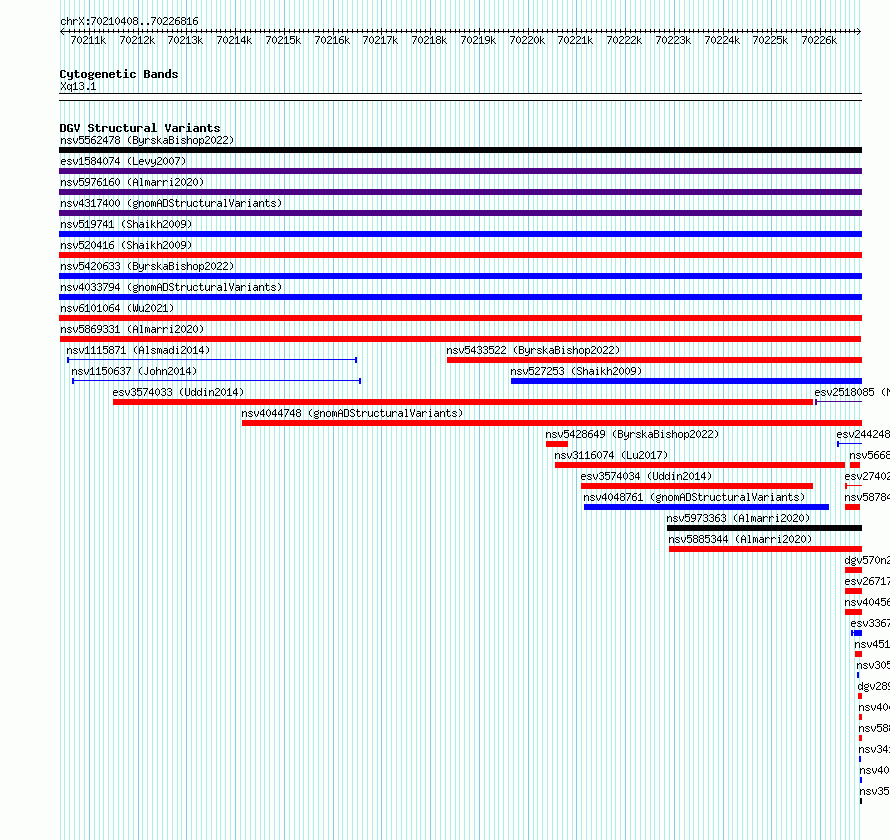Click the 70222k ruler tick label
890x840 pixels.
coord(624,40)
